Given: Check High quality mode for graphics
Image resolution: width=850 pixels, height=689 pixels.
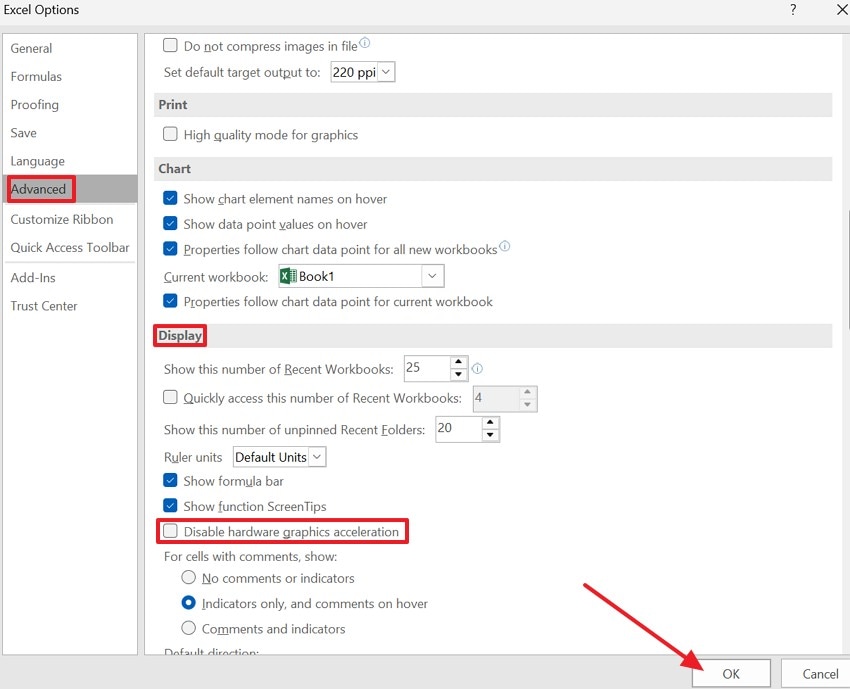Looking at the screenshot, I should [170, 134].
